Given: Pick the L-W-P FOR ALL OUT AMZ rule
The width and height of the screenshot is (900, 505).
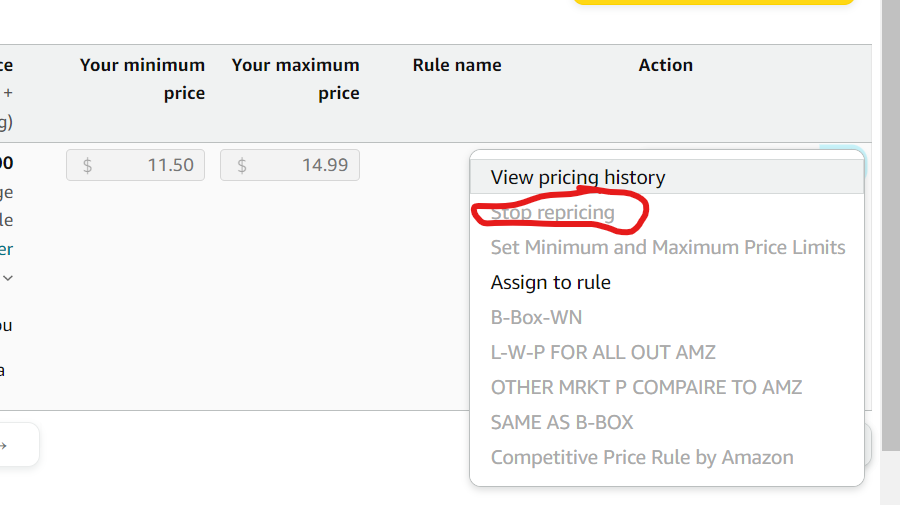Looking at the screenshot, I should pos(603,352).
